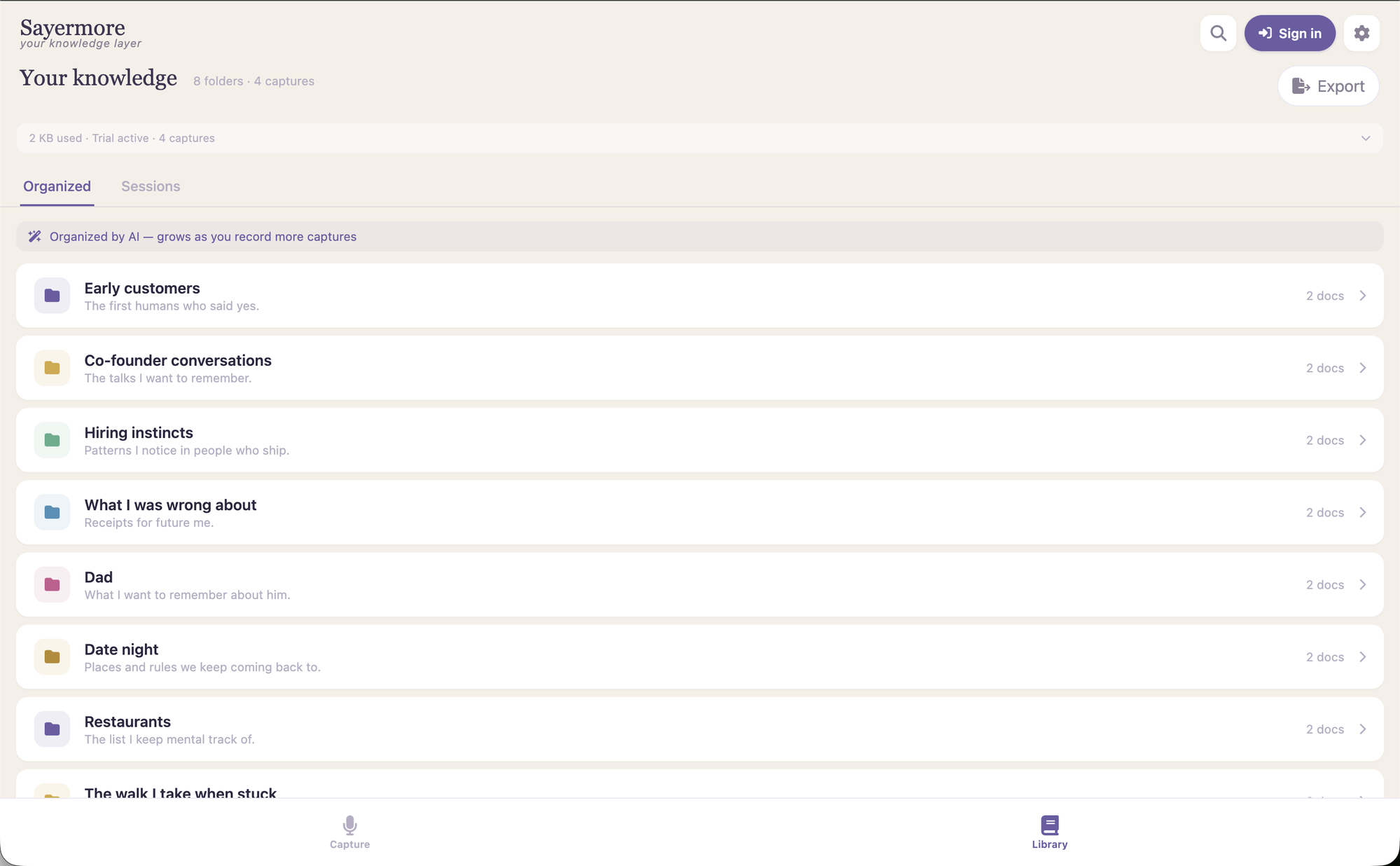Select the Early customers title
Image resolution: width=1400 pixels, height=866 pixels.
pyautogui.click(x=142, y=288)
